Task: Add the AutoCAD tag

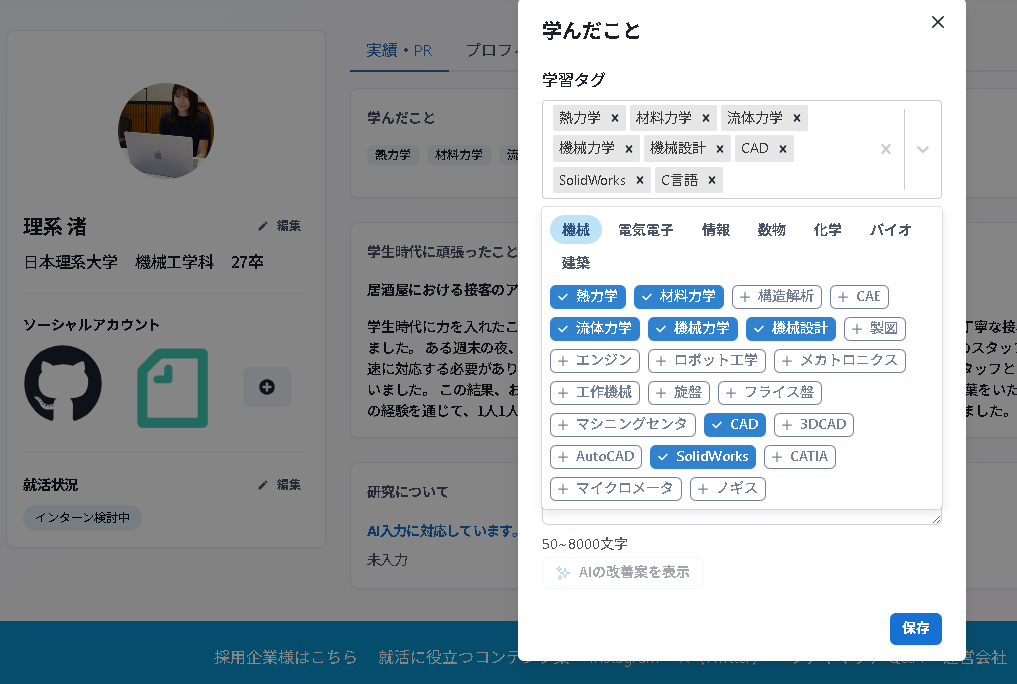Action: coord(596,456)
